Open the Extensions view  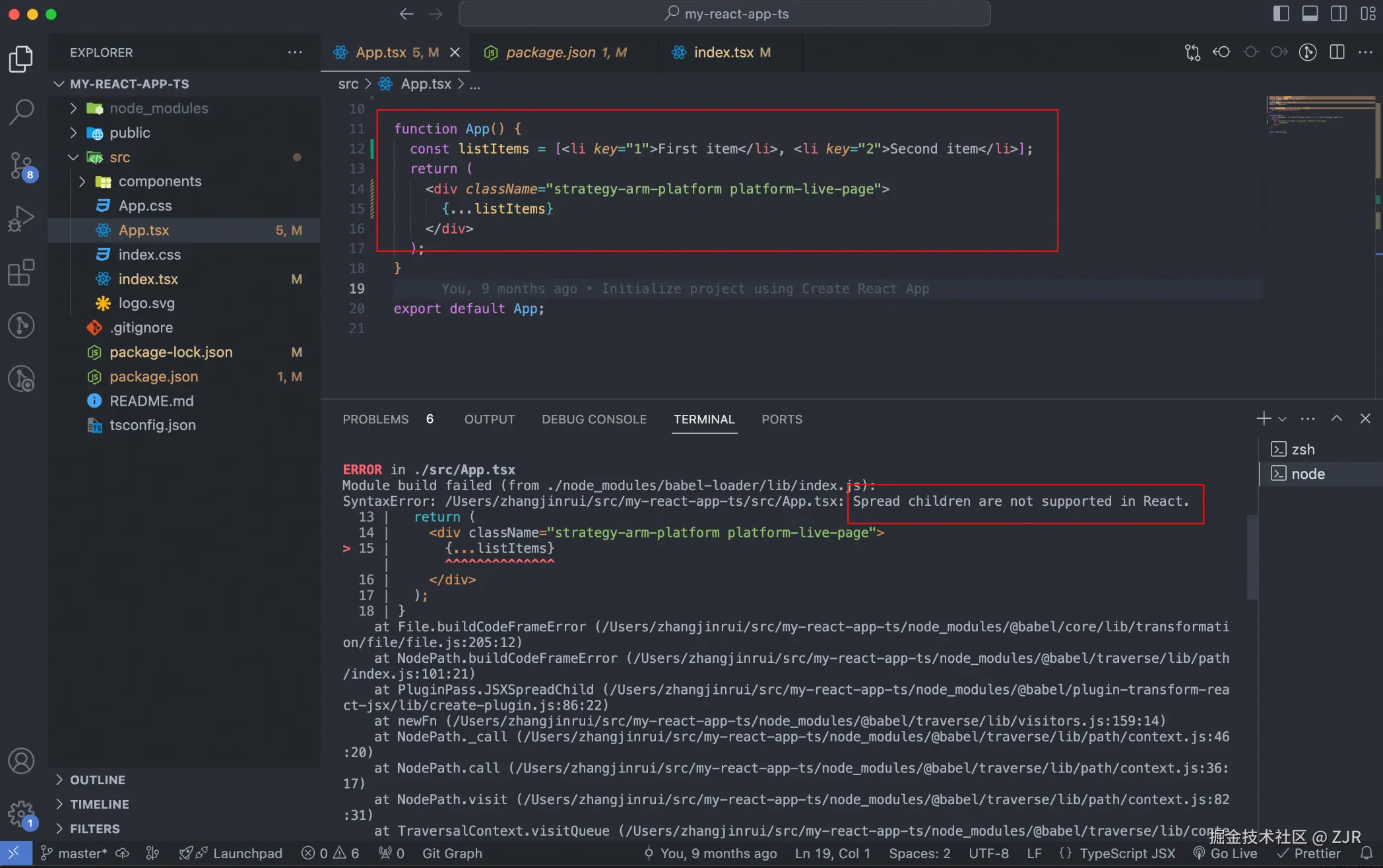tap(21, 272)
